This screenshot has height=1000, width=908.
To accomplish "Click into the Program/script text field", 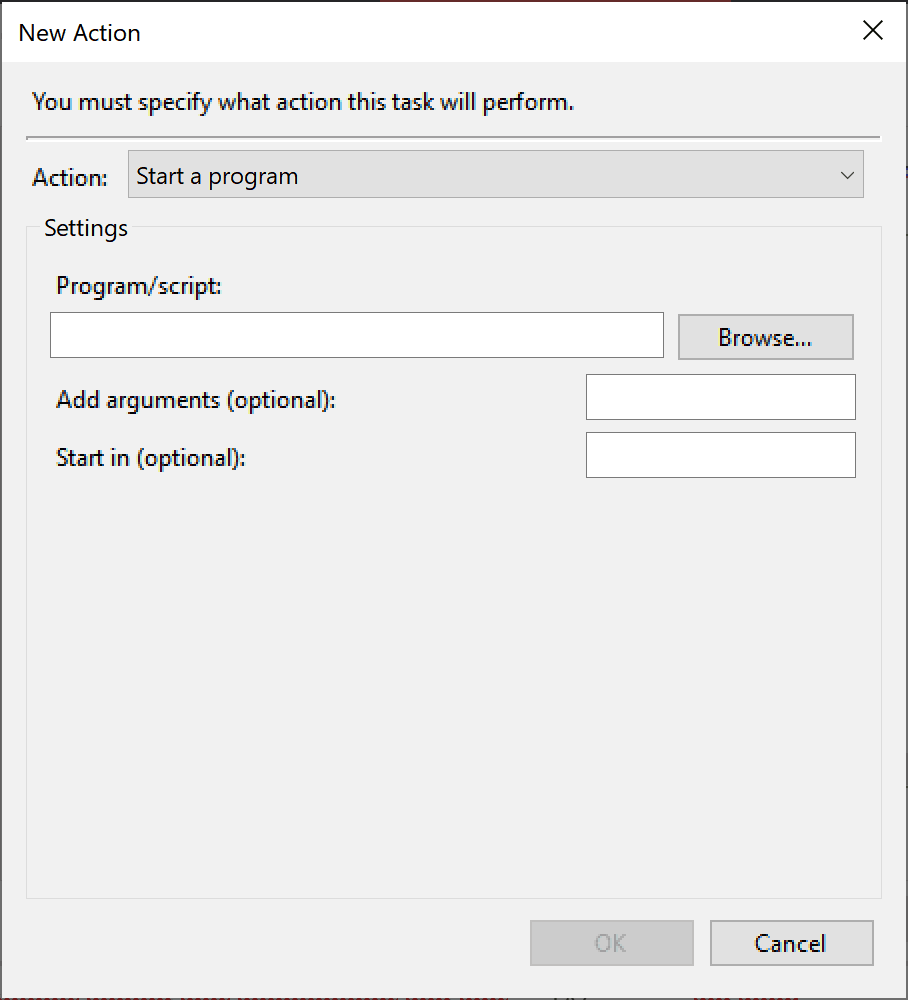I will 356,335.
